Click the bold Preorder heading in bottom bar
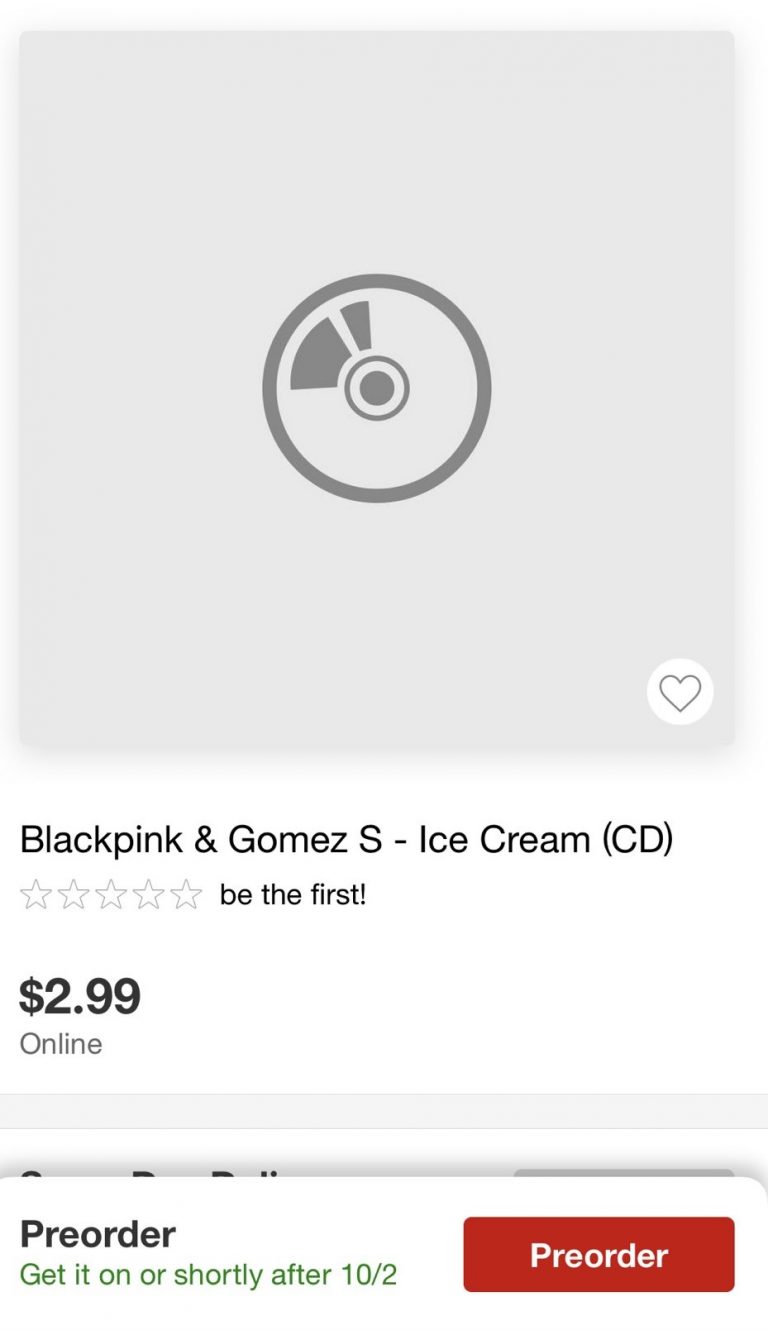The height and width of the screenshot is (1330, 768). click(x=98, y=1234)
